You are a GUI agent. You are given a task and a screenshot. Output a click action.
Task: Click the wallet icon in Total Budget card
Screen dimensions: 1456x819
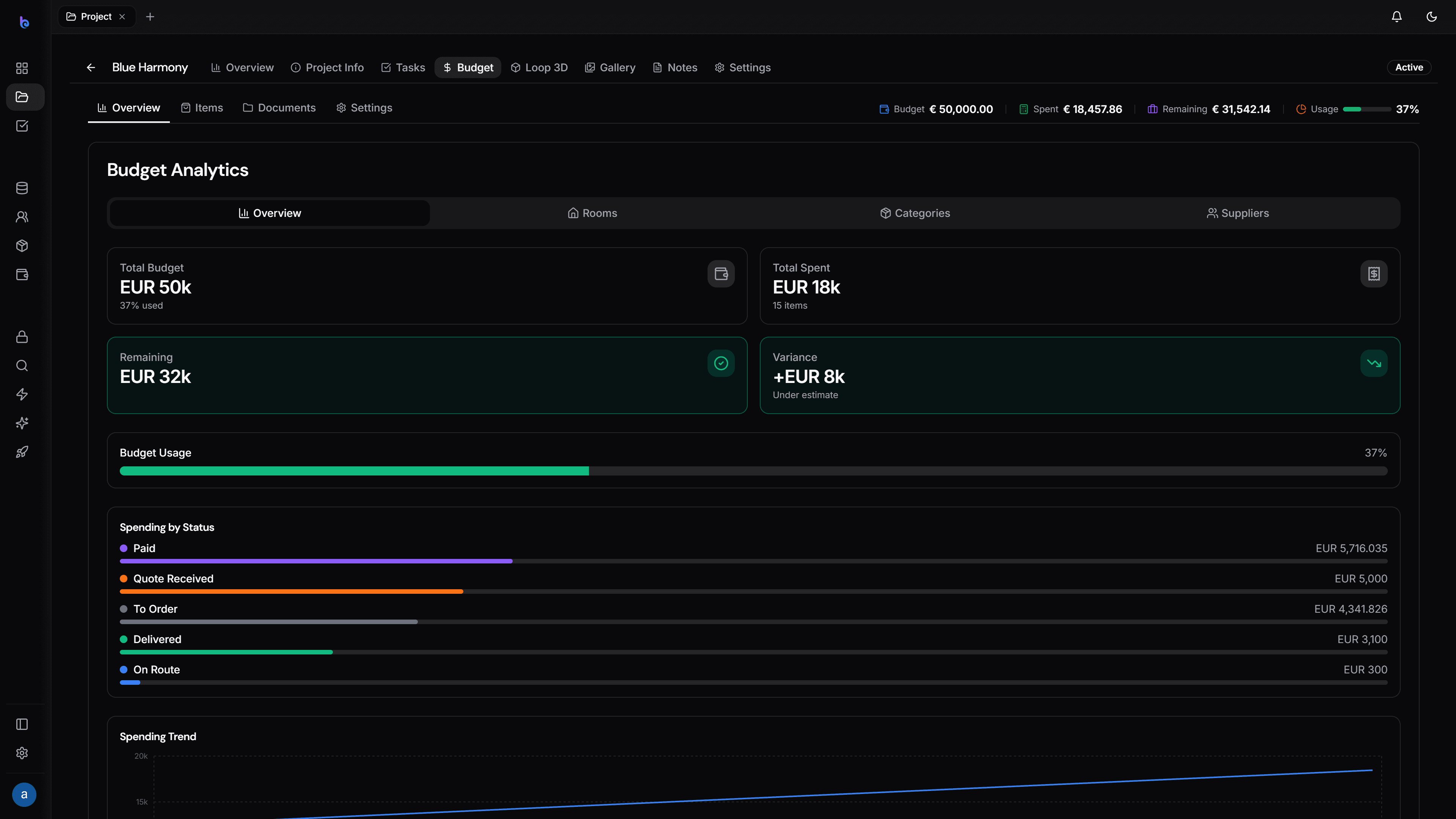721,273
